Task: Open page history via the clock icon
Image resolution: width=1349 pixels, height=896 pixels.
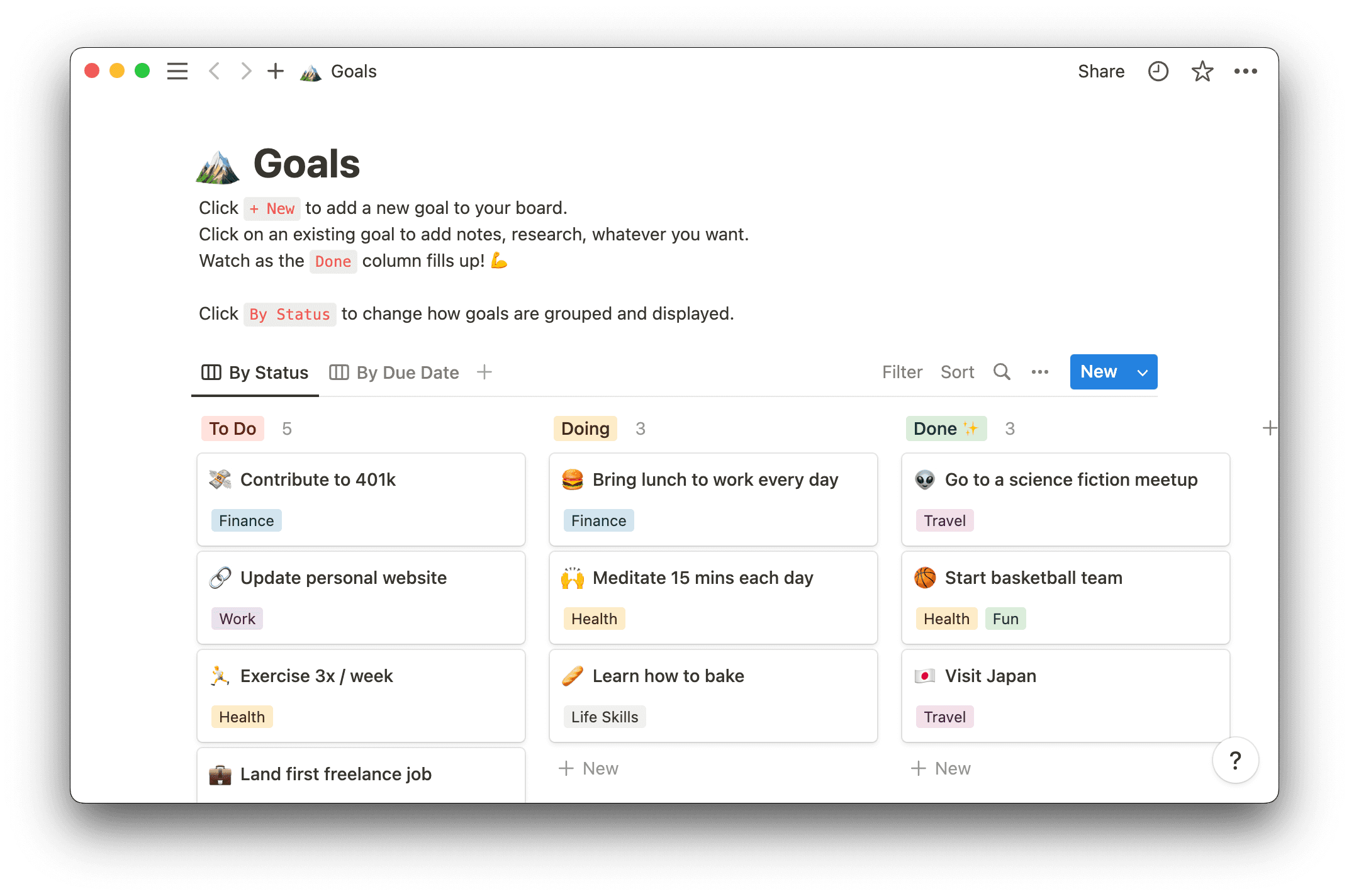Action: point(1158,71)
